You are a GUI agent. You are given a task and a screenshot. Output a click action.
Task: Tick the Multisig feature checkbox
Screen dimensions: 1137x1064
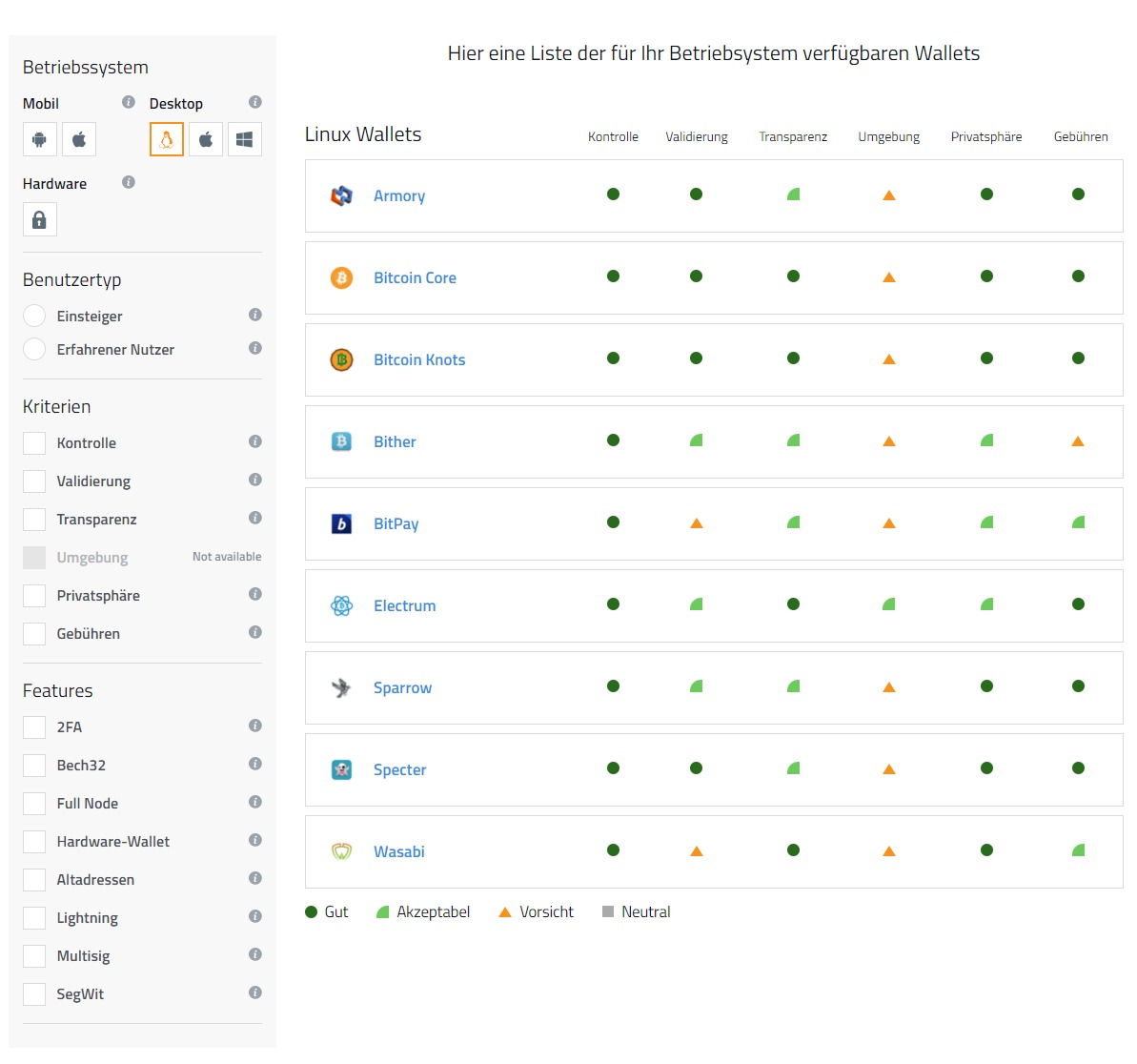pos(34,956)
